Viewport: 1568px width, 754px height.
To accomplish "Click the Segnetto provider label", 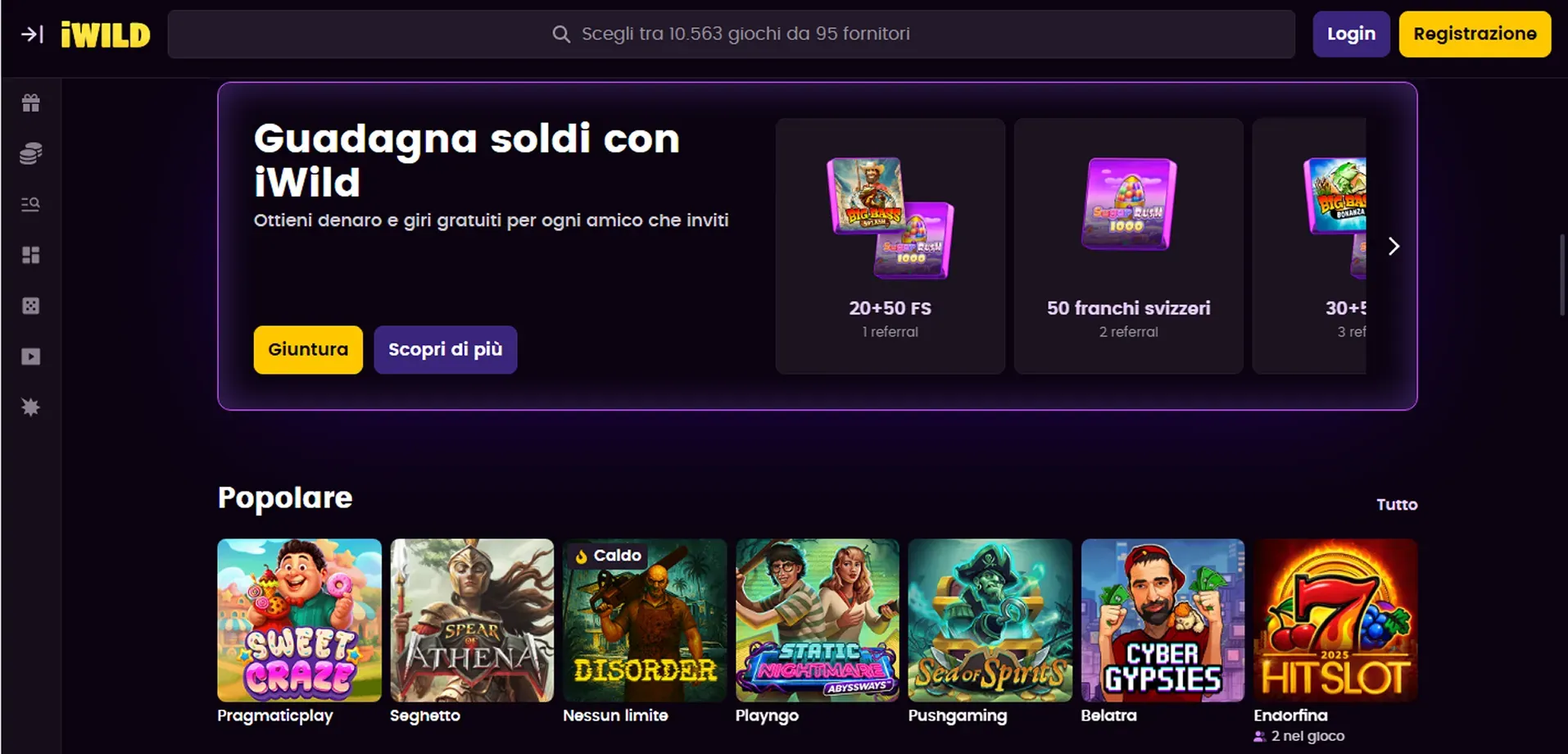I will (425, 715).
